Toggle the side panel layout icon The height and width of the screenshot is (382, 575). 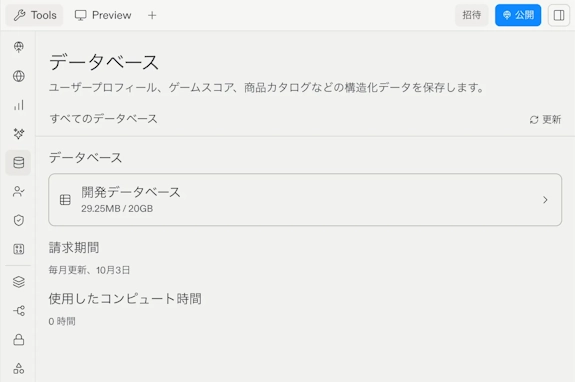(x=559, y=15)
